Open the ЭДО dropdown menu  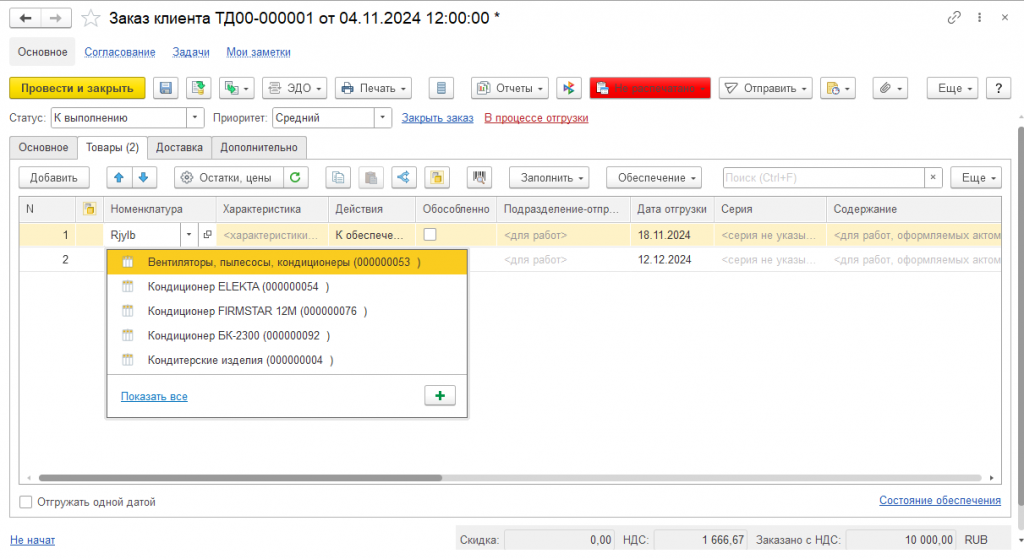(x=295, y=88)
